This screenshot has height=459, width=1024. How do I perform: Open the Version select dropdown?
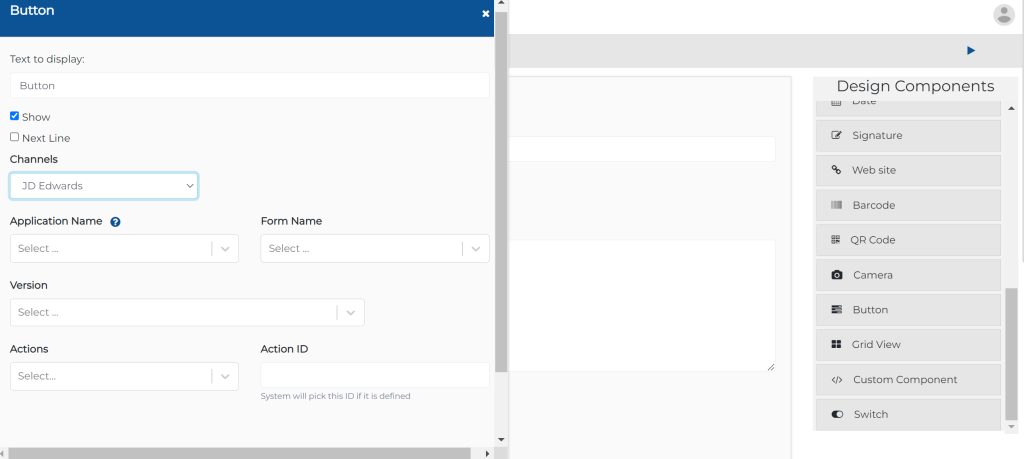click(x=187, y=313)
